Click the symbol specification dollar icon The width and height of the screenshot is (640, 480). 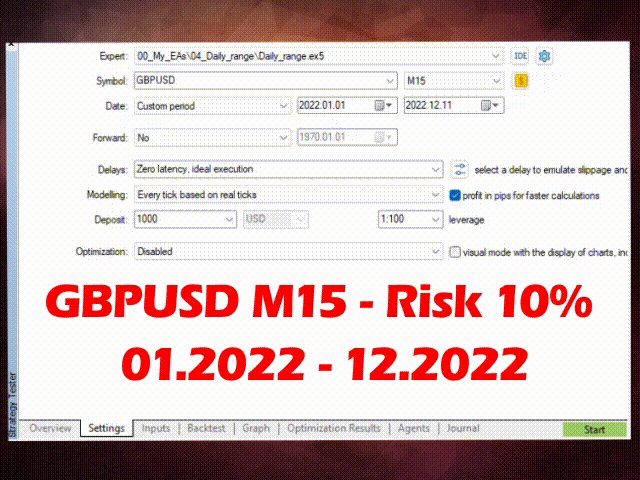point(521,81)
